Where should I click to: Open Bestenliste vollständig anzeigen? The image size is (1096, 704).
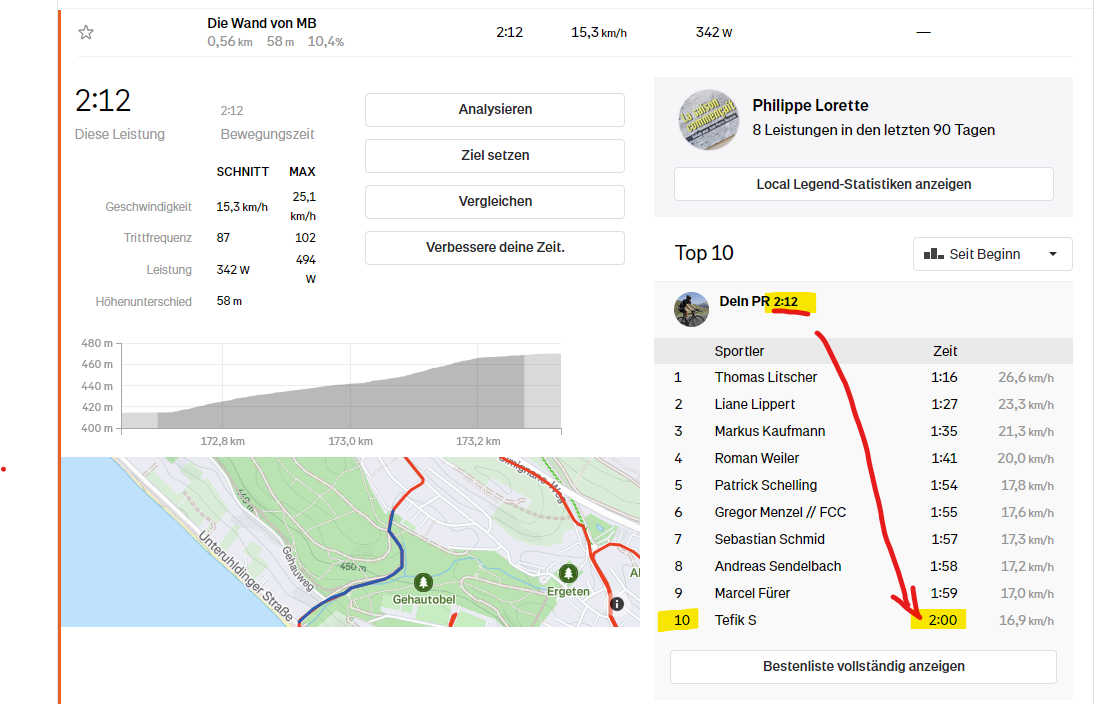pos(863,666)
